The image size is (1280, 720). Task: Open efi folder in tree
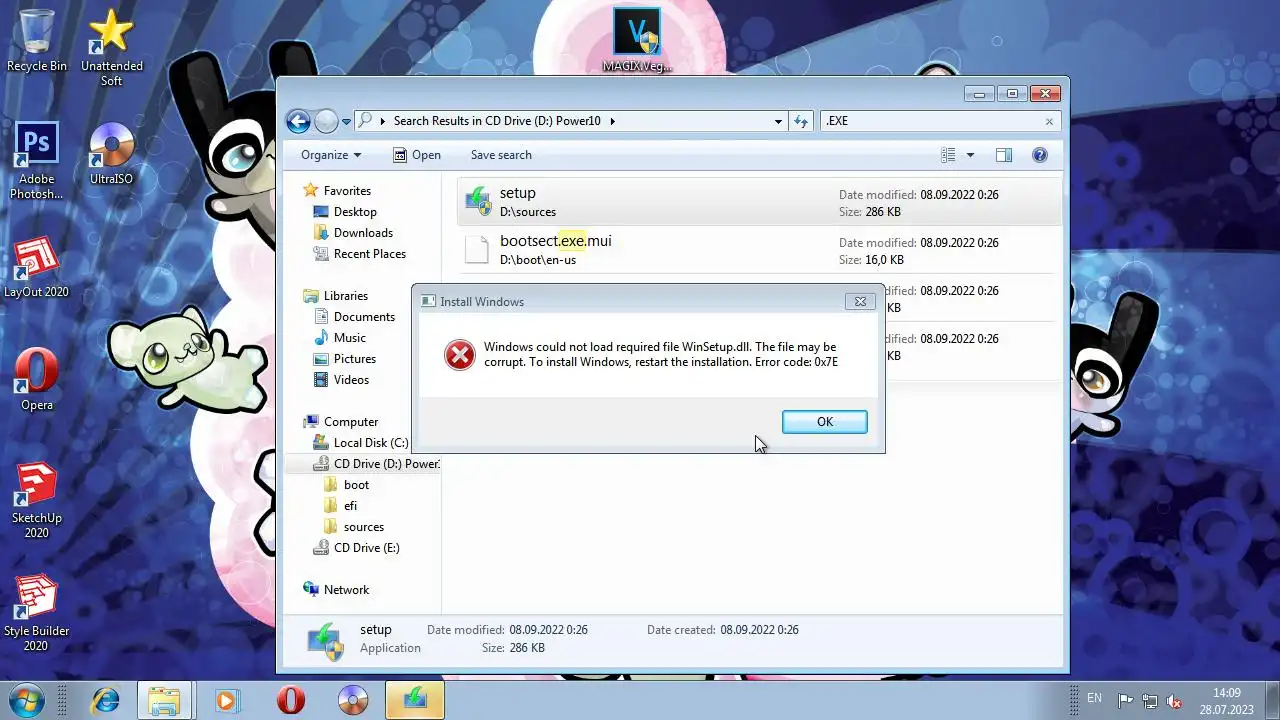[350, 506]
